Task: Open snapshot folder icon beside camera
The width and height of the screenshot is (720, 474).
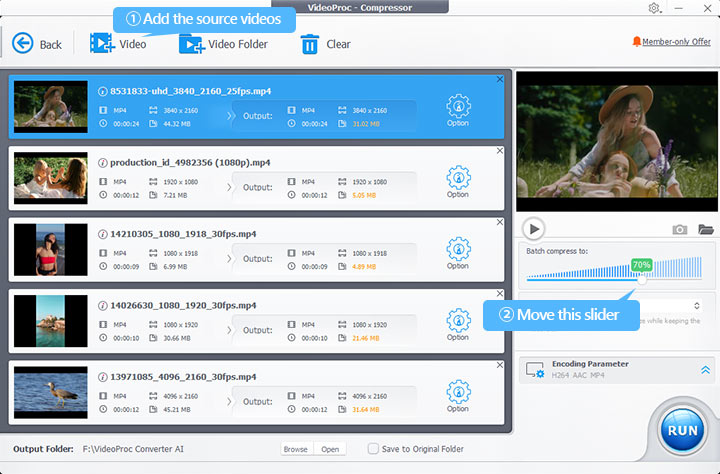Action: pyautogui.click(x=706, y=229)
